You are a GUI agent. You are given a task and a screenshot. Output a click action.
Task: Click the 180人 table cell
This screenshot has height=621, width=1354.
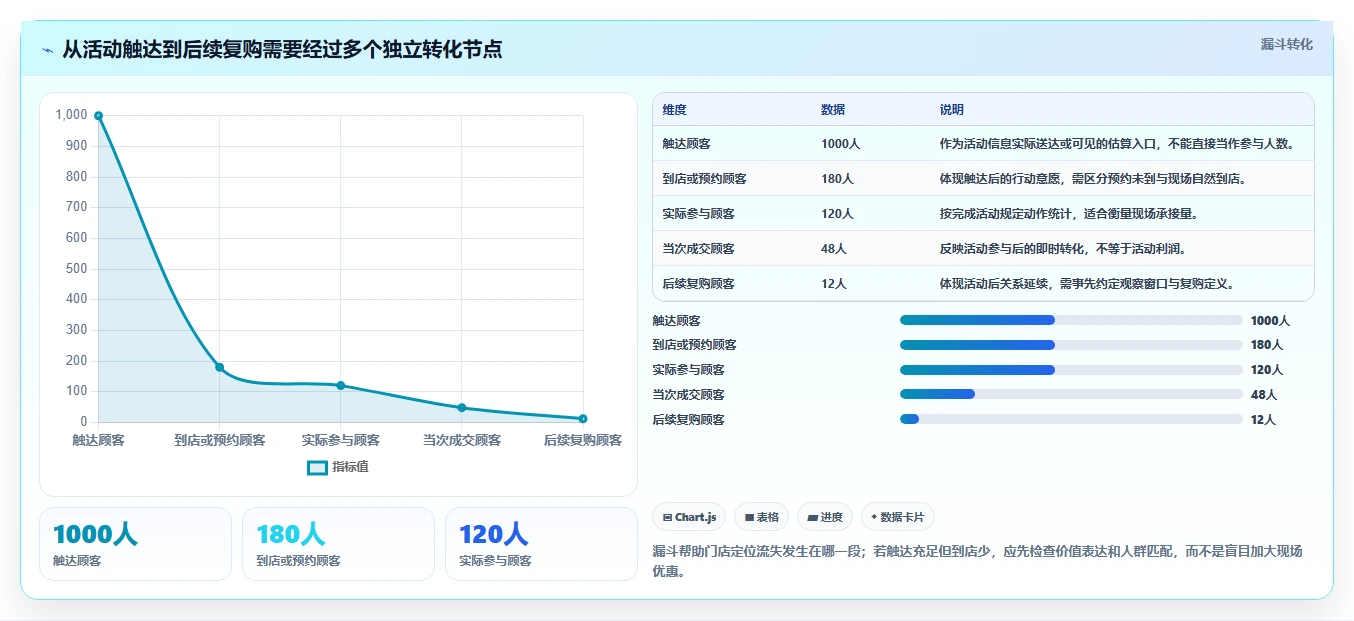[837, 178]
